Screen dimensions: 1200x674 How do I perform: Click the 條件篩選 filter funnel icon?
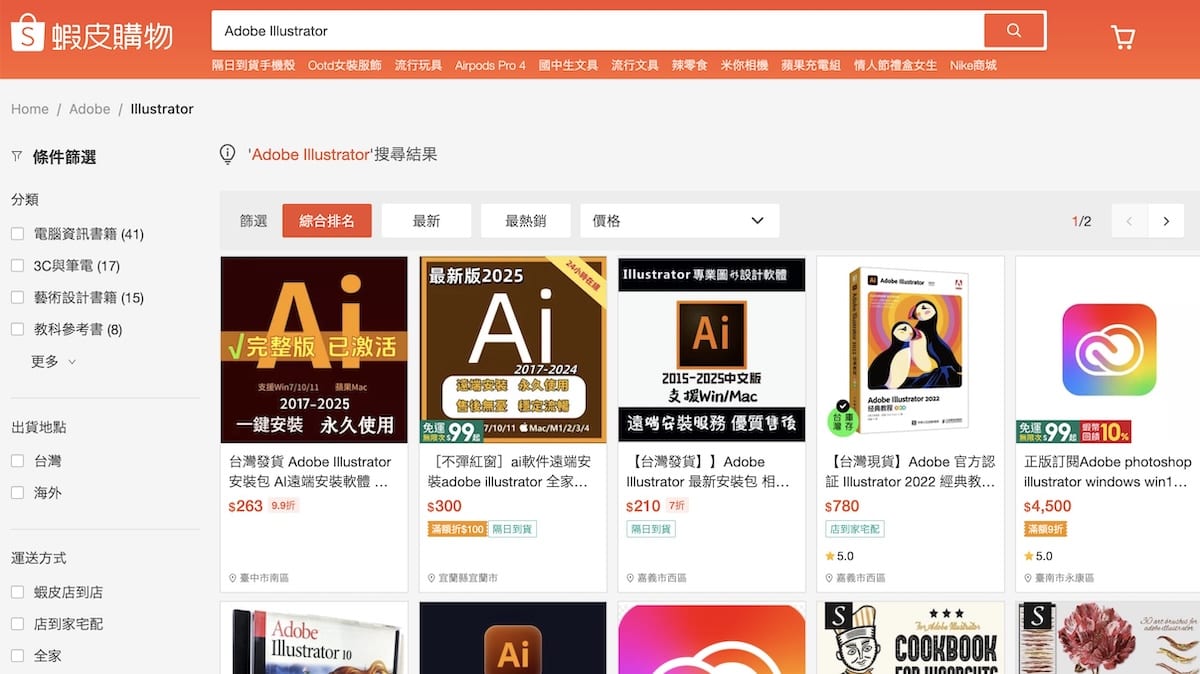(15, 156)
